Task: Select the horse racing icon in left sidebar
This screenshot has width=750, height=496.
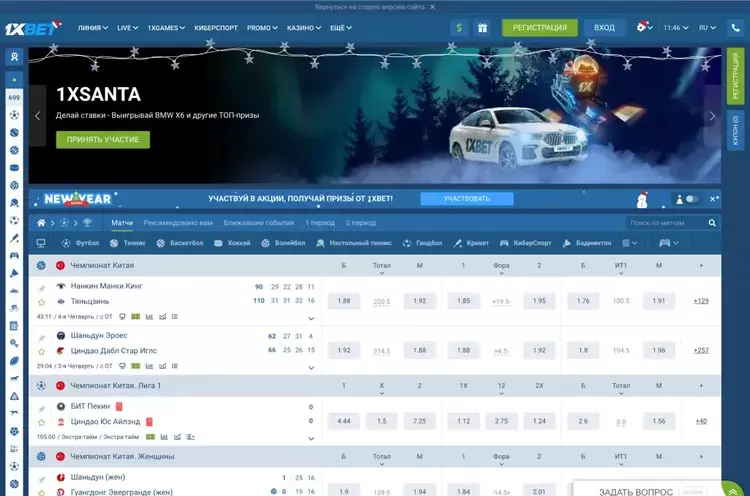Action: (14, 378)
